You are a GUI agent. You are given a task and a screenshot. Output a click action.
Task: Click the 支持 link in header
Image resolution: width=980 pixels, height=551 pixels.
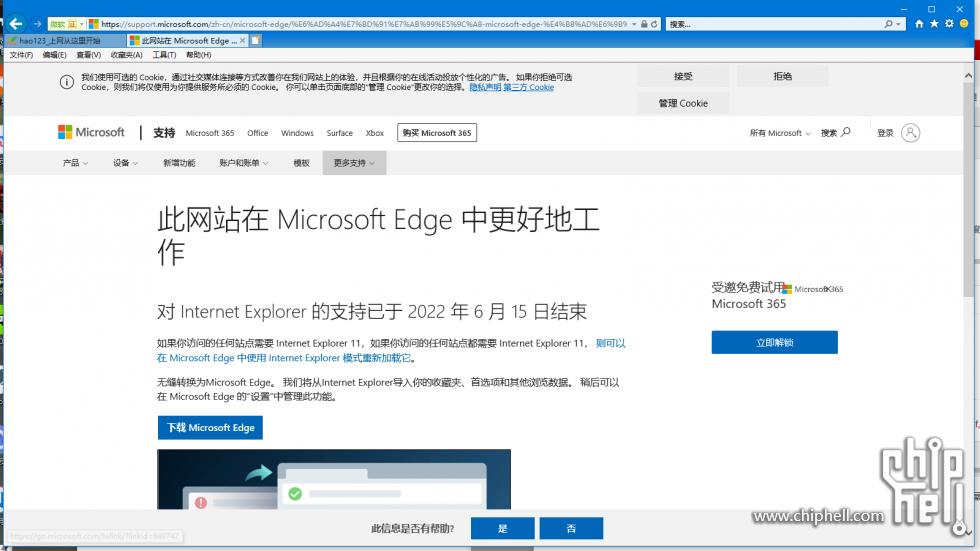pyautogui.click(x=164, y=132)
